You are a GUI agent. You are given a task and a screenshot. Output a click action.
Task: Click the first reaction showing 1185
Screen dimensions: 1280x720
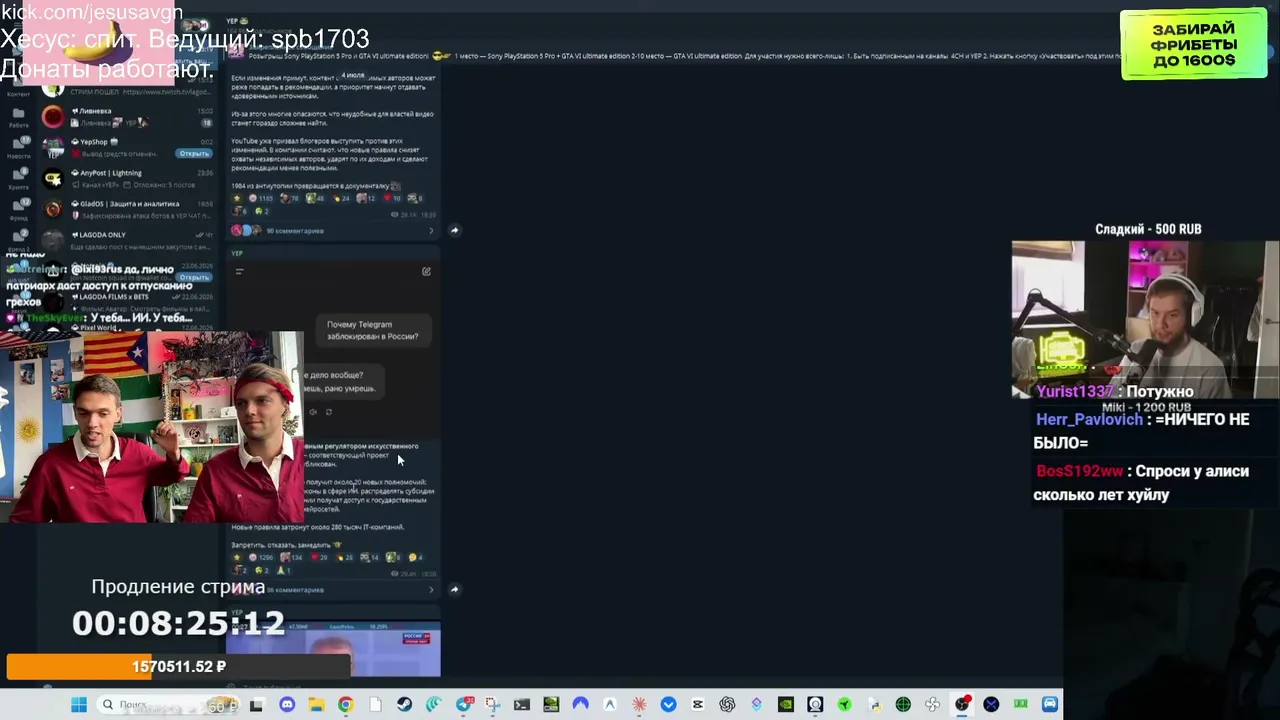click(259, 198)
